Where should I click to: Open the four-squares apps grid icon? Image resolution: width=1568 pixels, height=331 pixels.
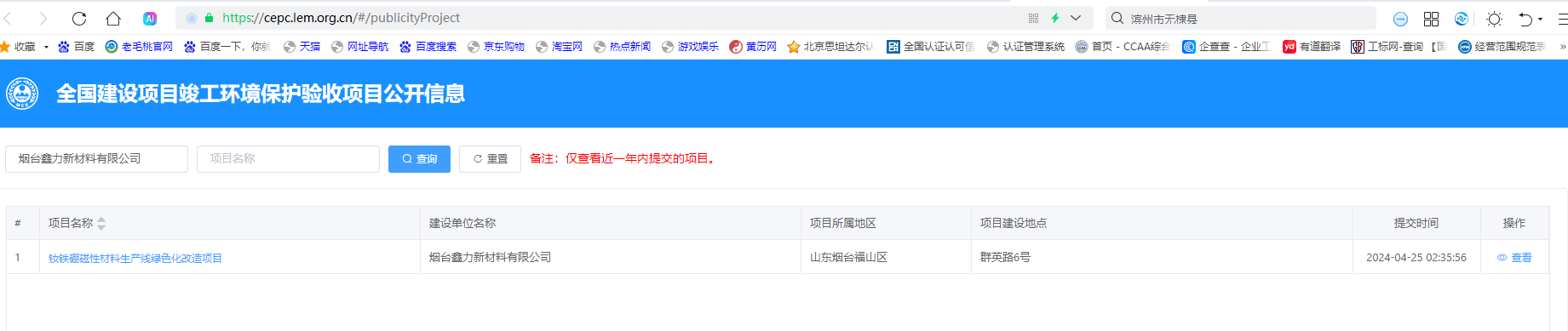[x=1431, y=19]
